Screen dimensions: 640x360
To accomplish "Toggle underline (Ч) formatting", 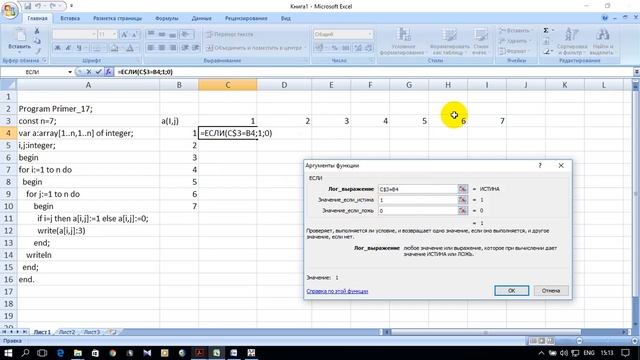I will coord(79,48).
